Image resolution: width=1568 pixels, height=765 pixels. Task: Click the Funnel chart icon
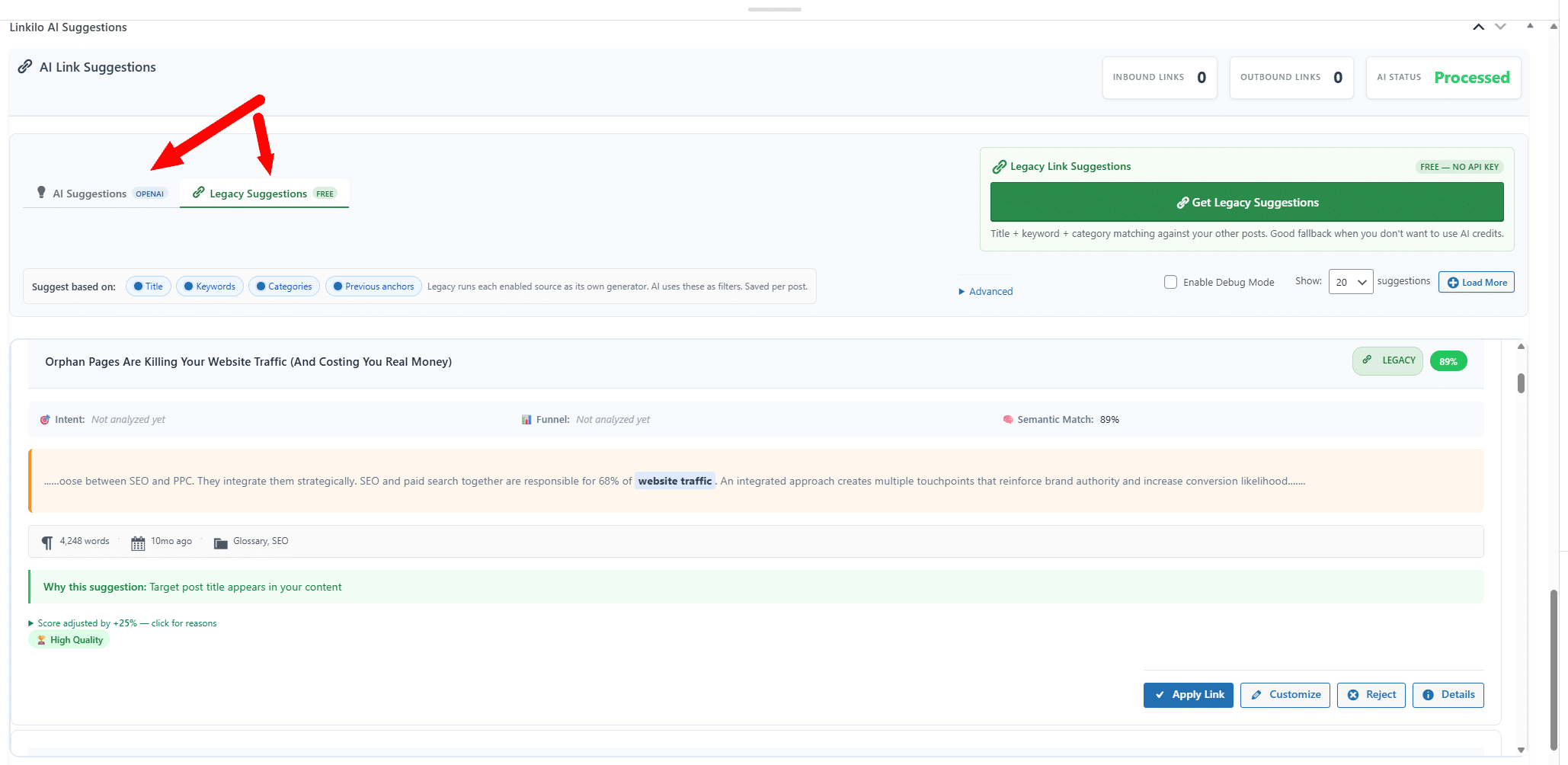[526, 420]
